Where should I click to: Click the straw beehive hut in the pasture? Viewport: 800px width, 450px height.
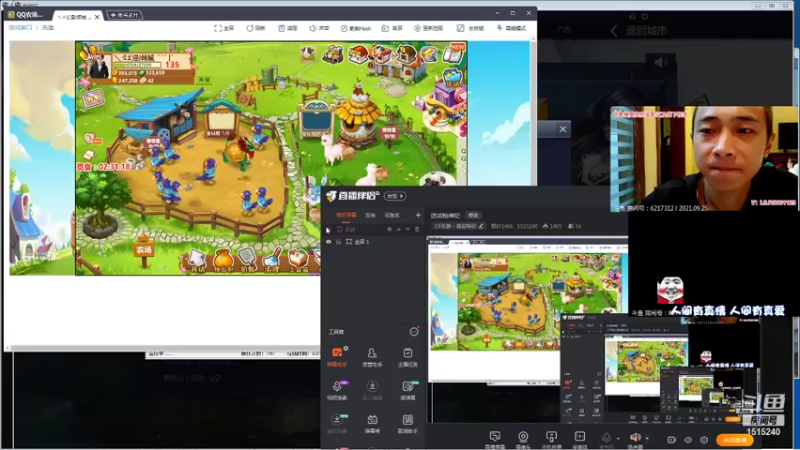click(360, 115)
